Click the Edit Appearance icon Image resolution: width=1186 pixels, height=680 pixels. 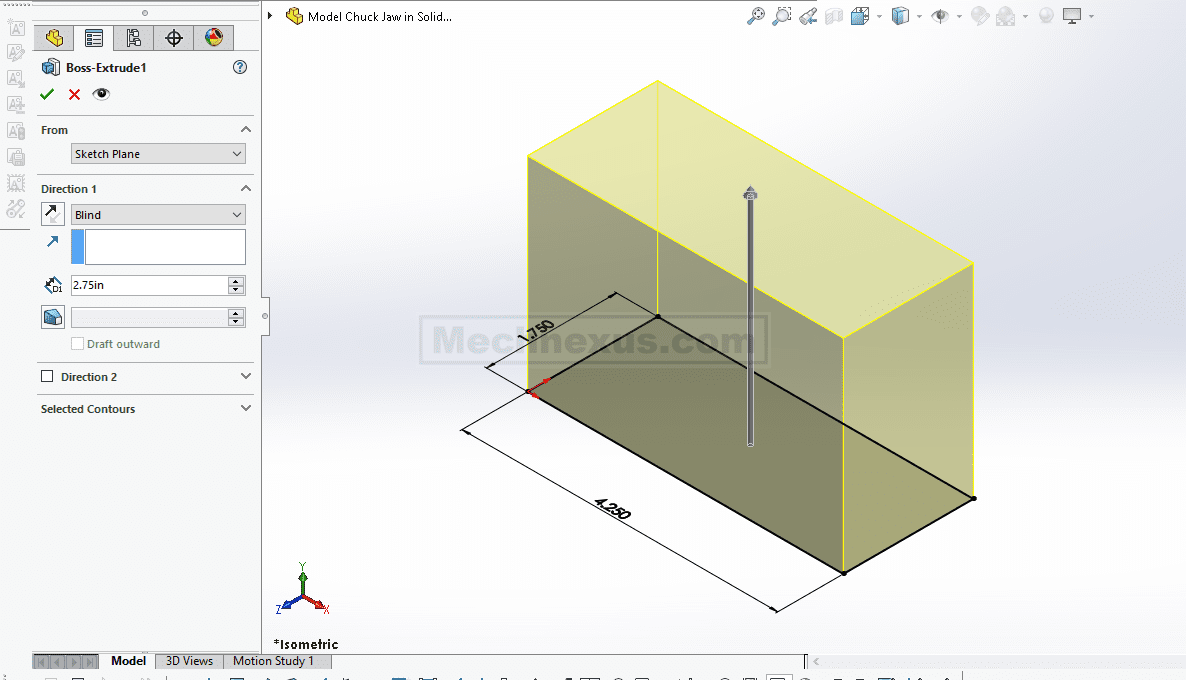[x=980, y=16]
